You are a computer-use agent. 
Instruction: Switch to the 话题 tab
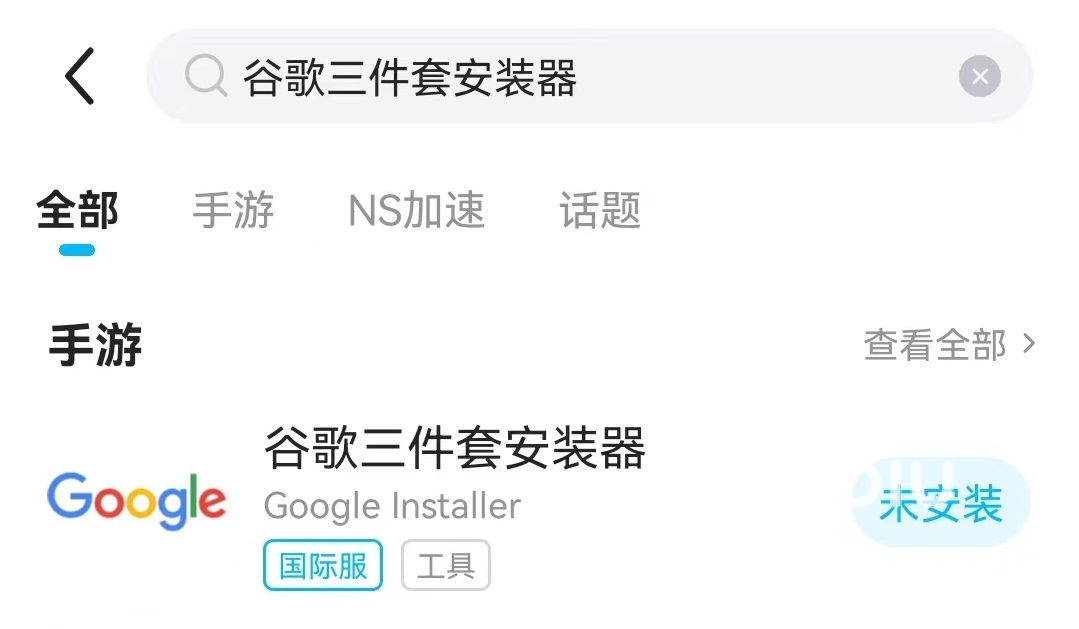point(600,211)
